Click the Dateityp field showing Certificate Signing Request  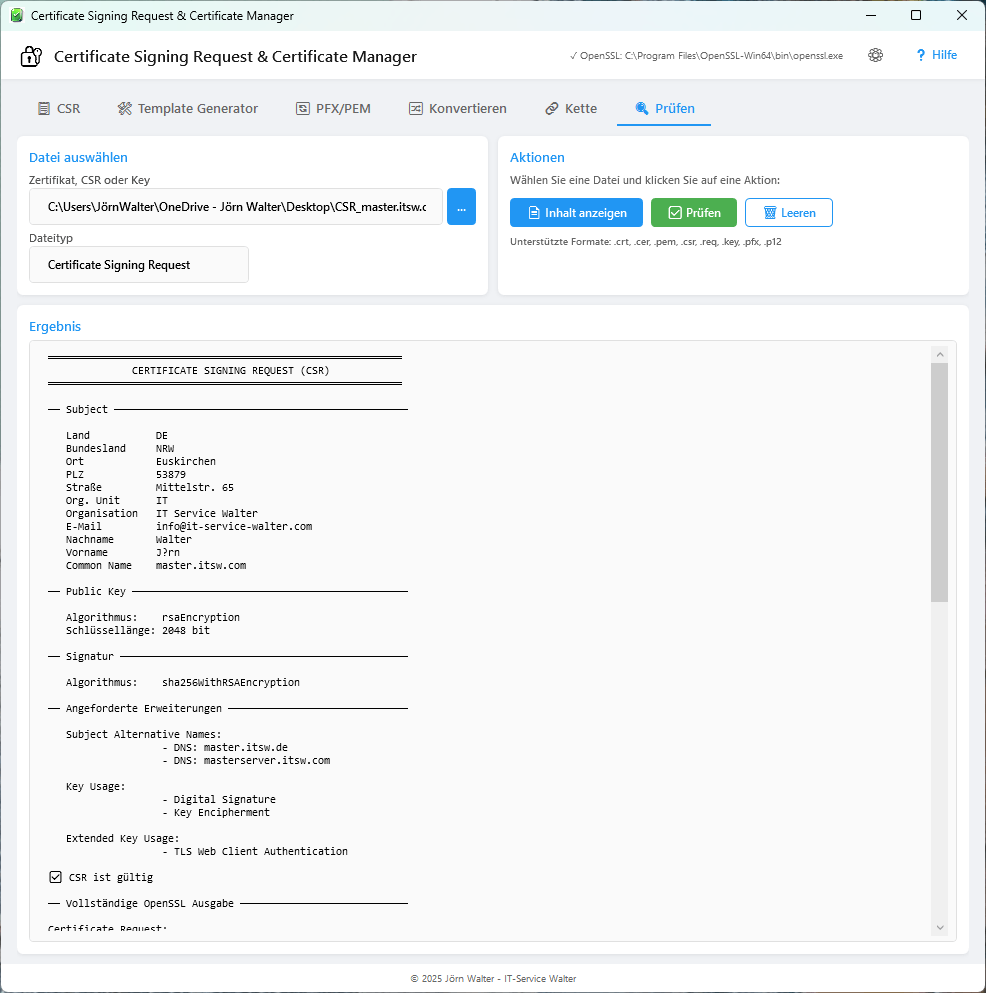point(138,265)
